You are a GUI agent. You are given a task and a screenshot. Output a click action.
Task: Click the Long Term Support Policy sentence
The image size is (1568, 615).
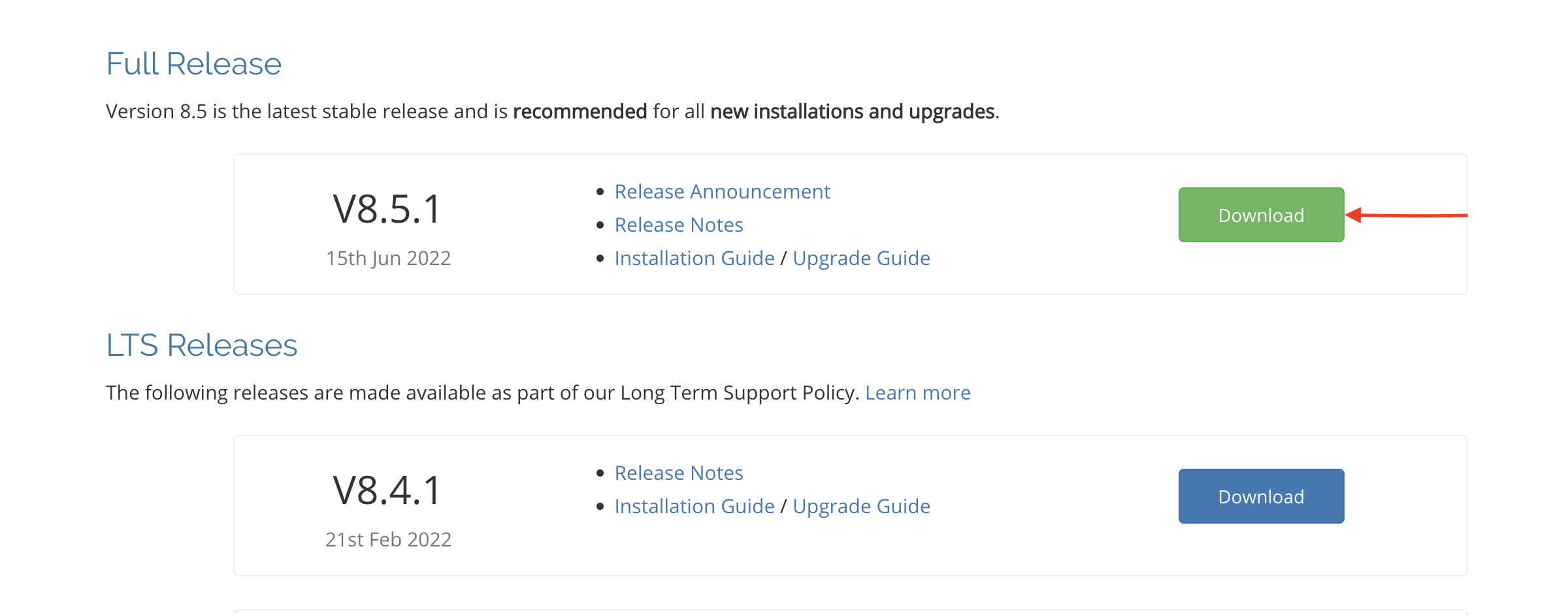pyautogui.click(x=482, y=393)
